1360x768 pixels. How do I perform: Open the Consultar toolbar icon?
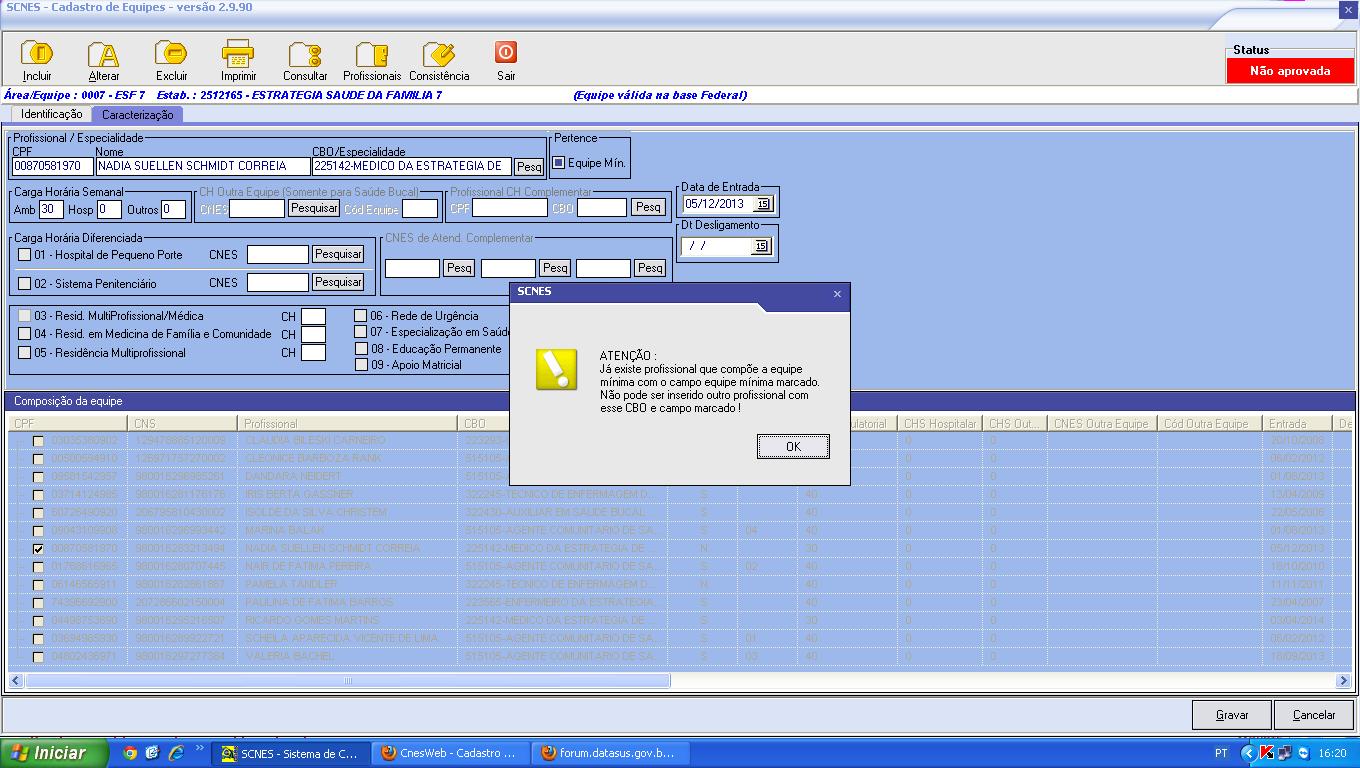point(305,54)
